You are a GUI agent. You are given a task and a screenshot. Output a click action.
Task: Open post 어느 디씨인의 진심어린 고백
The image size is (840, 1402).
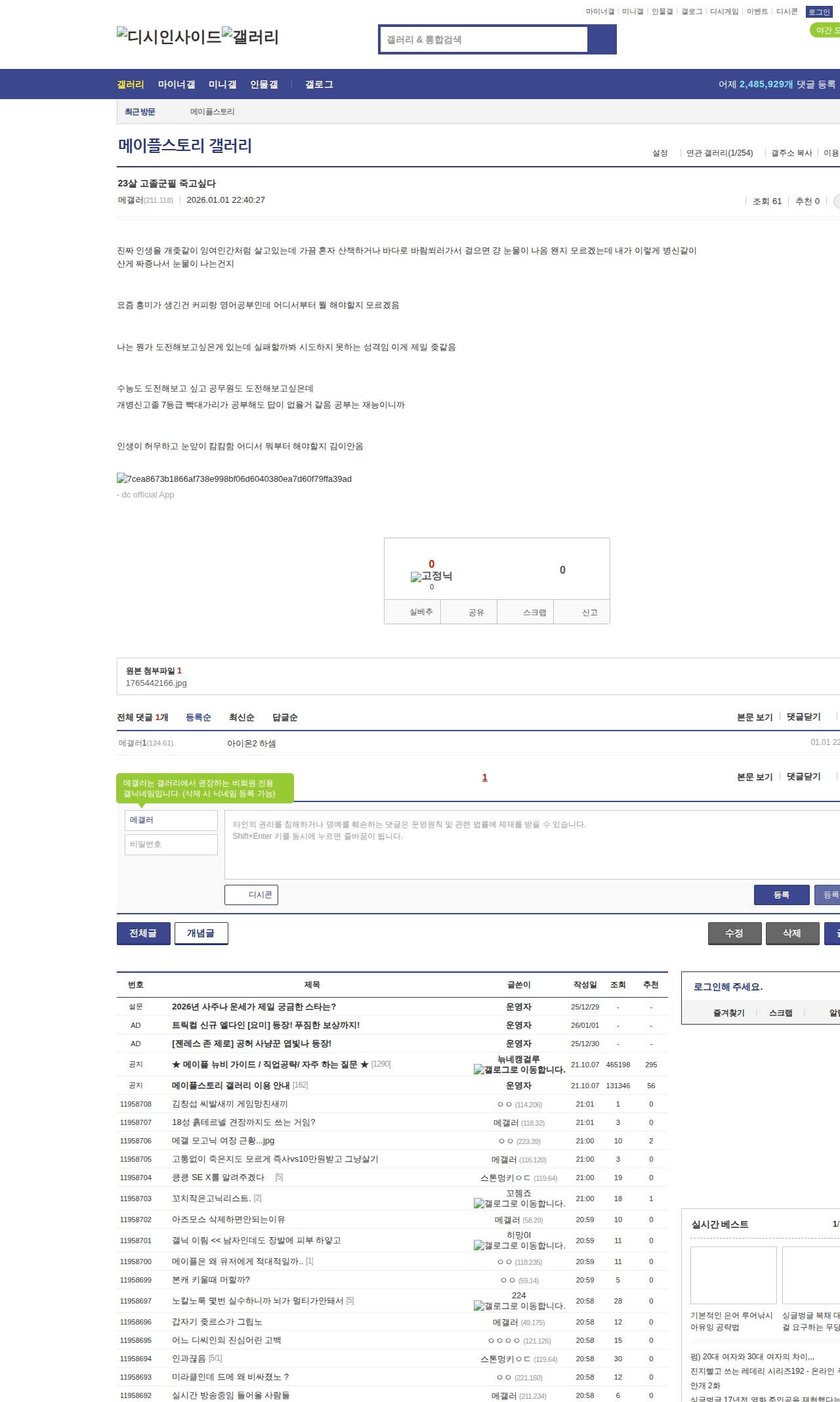(x=226, y=1340)
